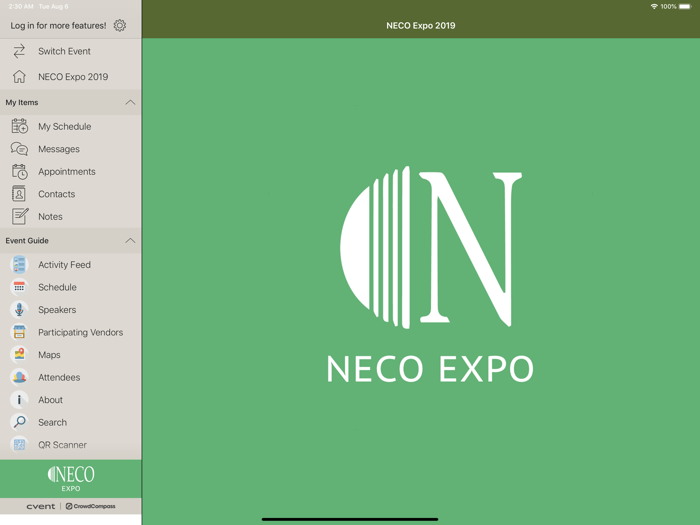Tap the My Schedule calendar icon
The height and width of the screenshot is (525, 700).
(19, 126)
